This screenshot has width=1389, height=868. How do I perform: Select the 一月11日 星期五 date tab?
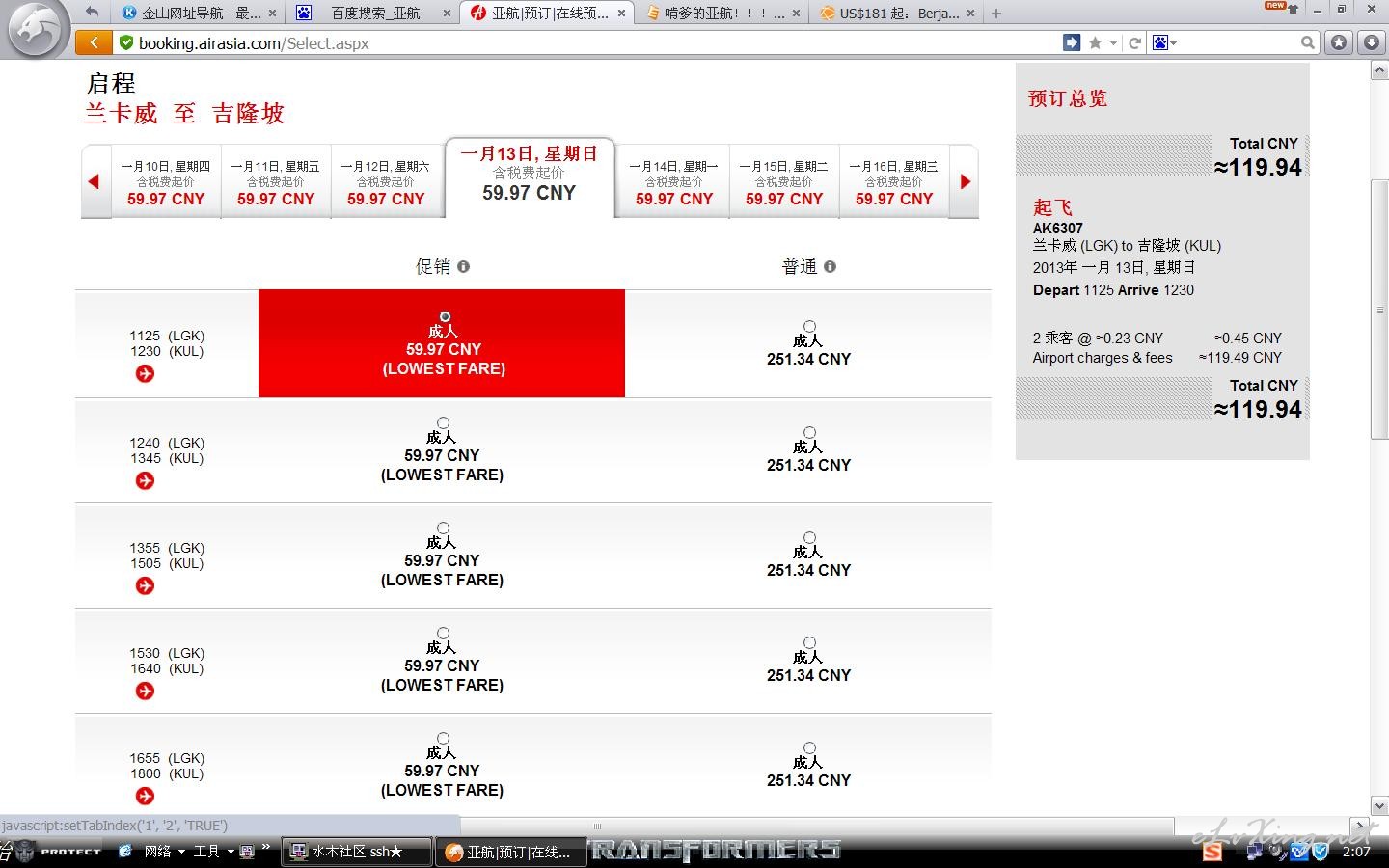pyautogui.click(x=276, y=181)
